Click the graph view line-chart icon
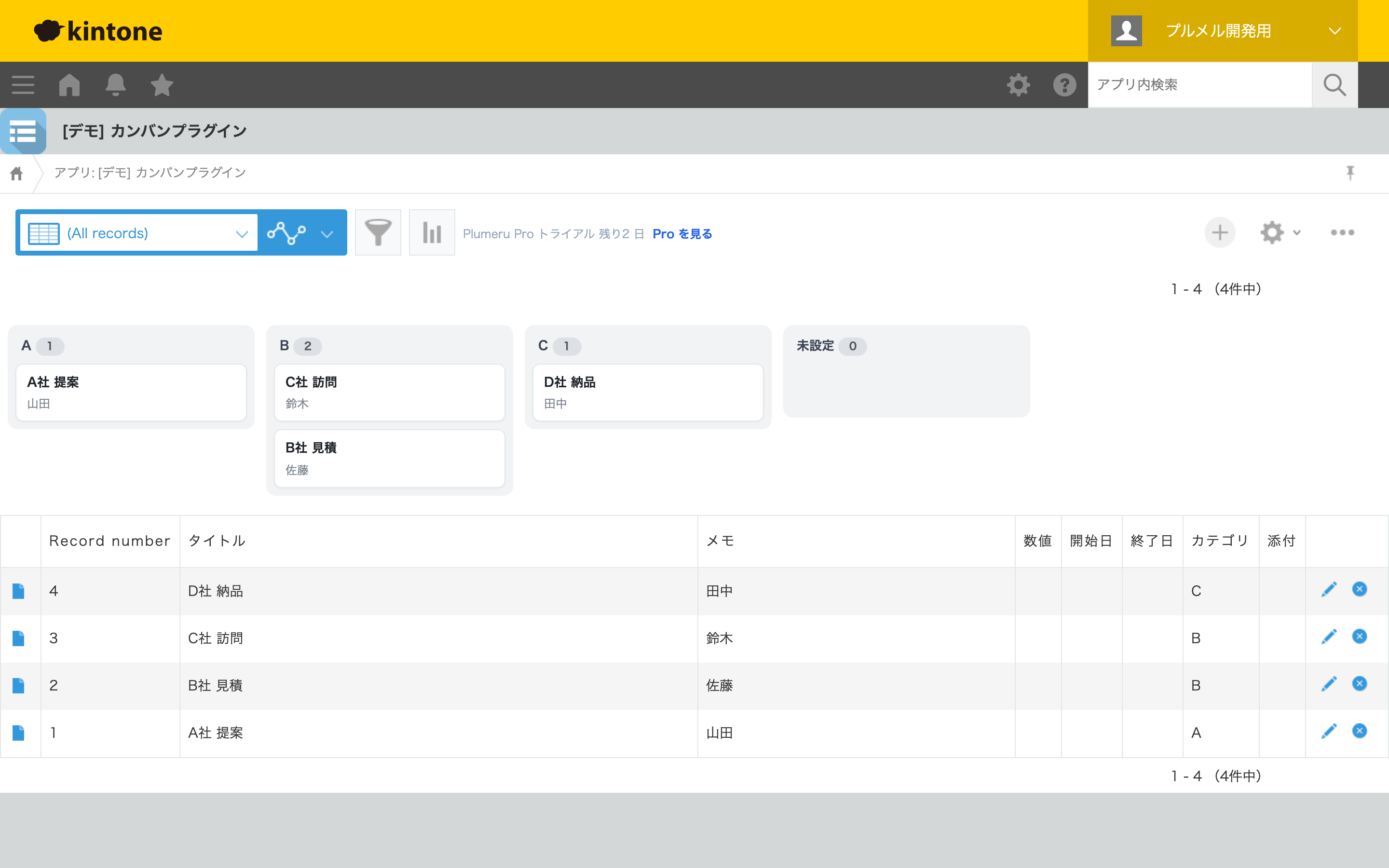The image size is (1389, 868). [x=286, y=233]
